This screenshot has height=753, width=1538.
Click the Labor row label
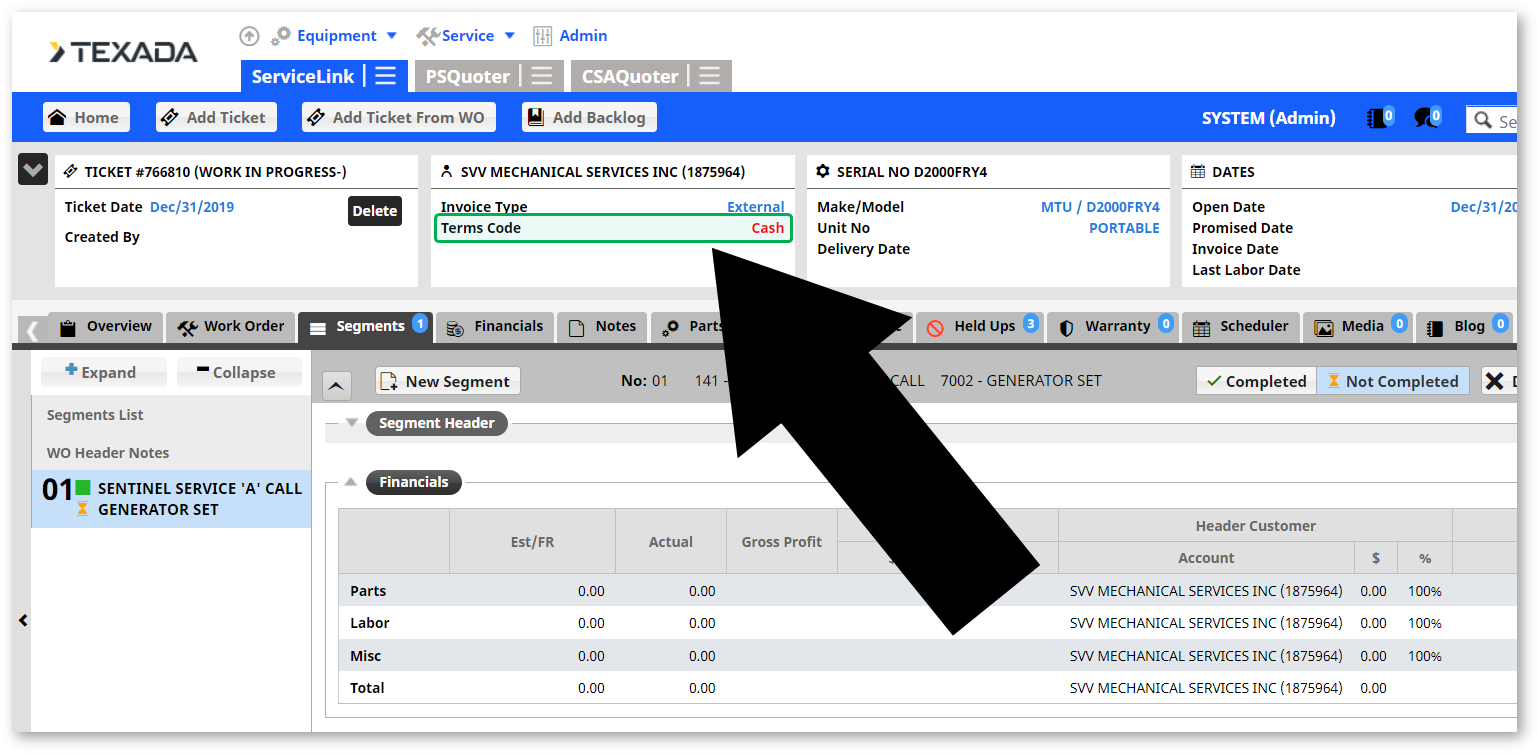[370, 623]
